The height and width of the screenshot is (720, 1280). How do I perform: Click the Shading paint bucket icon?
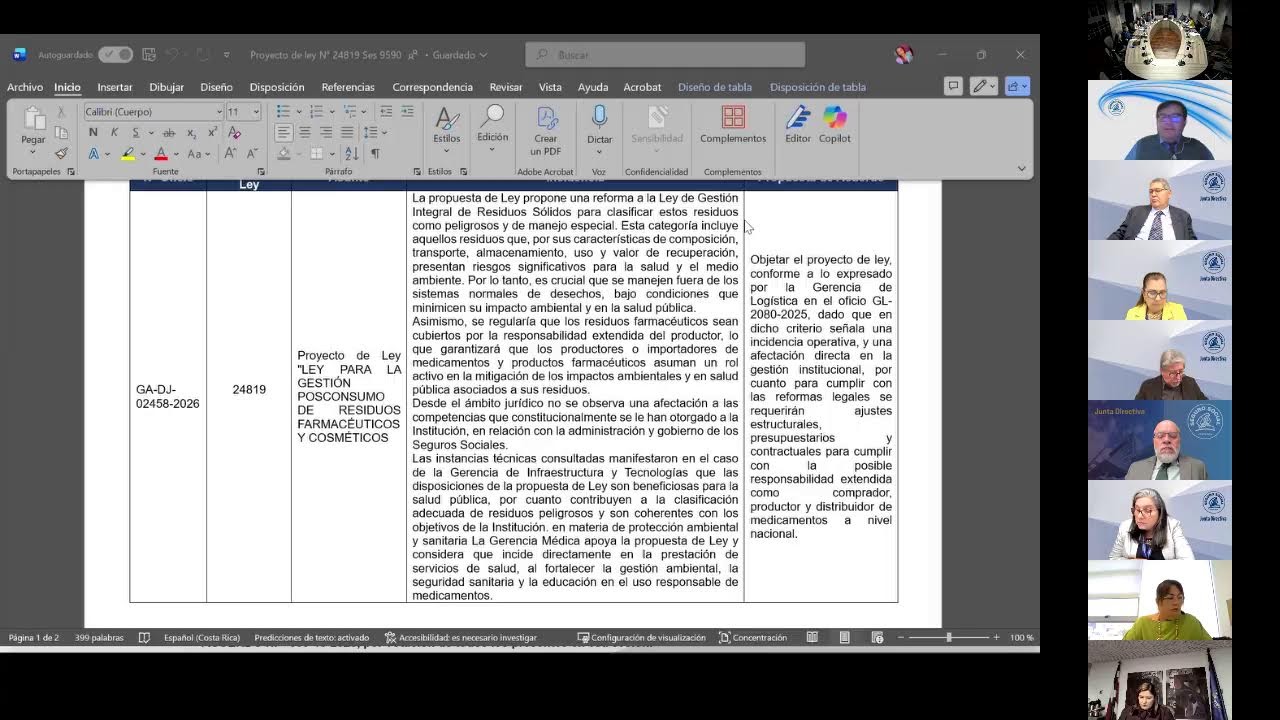pyautogui.click(x=284, y=154)
